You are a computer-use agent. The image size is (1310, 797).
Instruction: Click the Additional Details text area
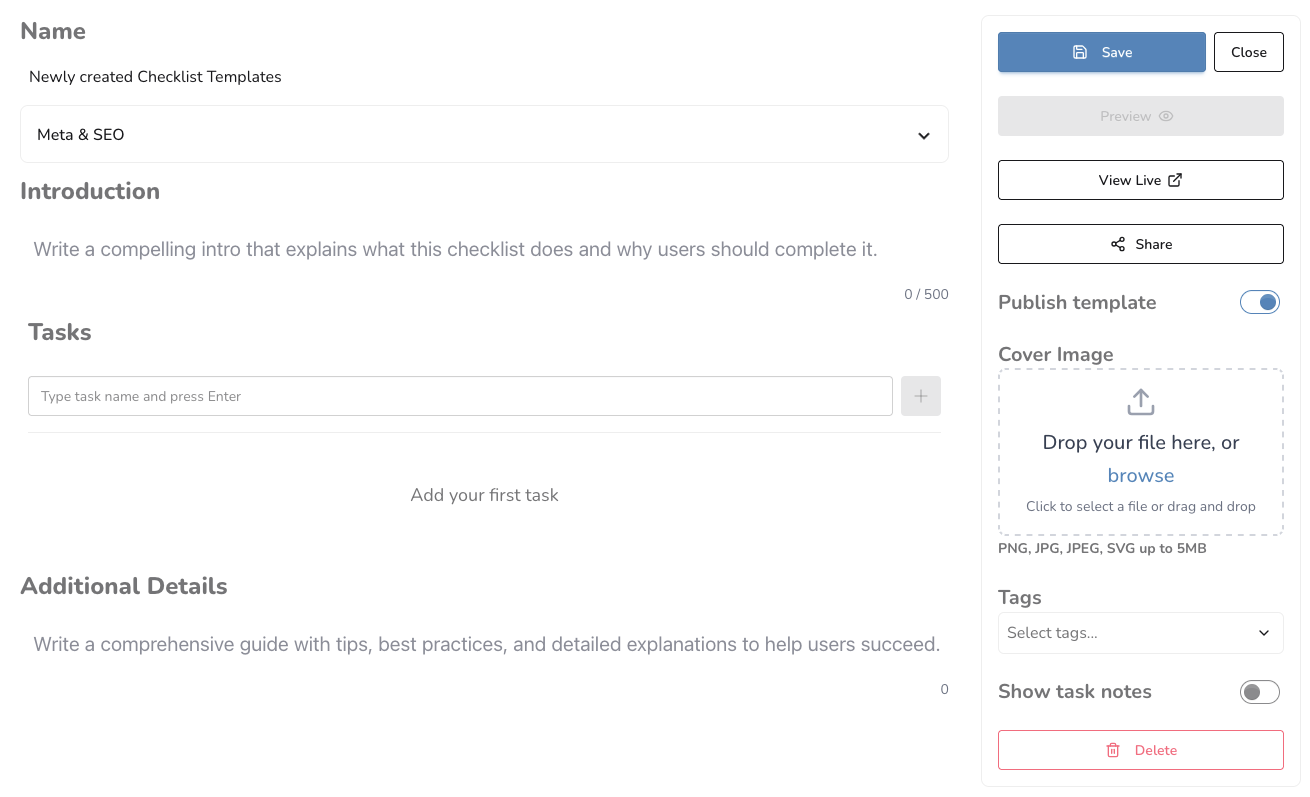(x=484, y=644)
